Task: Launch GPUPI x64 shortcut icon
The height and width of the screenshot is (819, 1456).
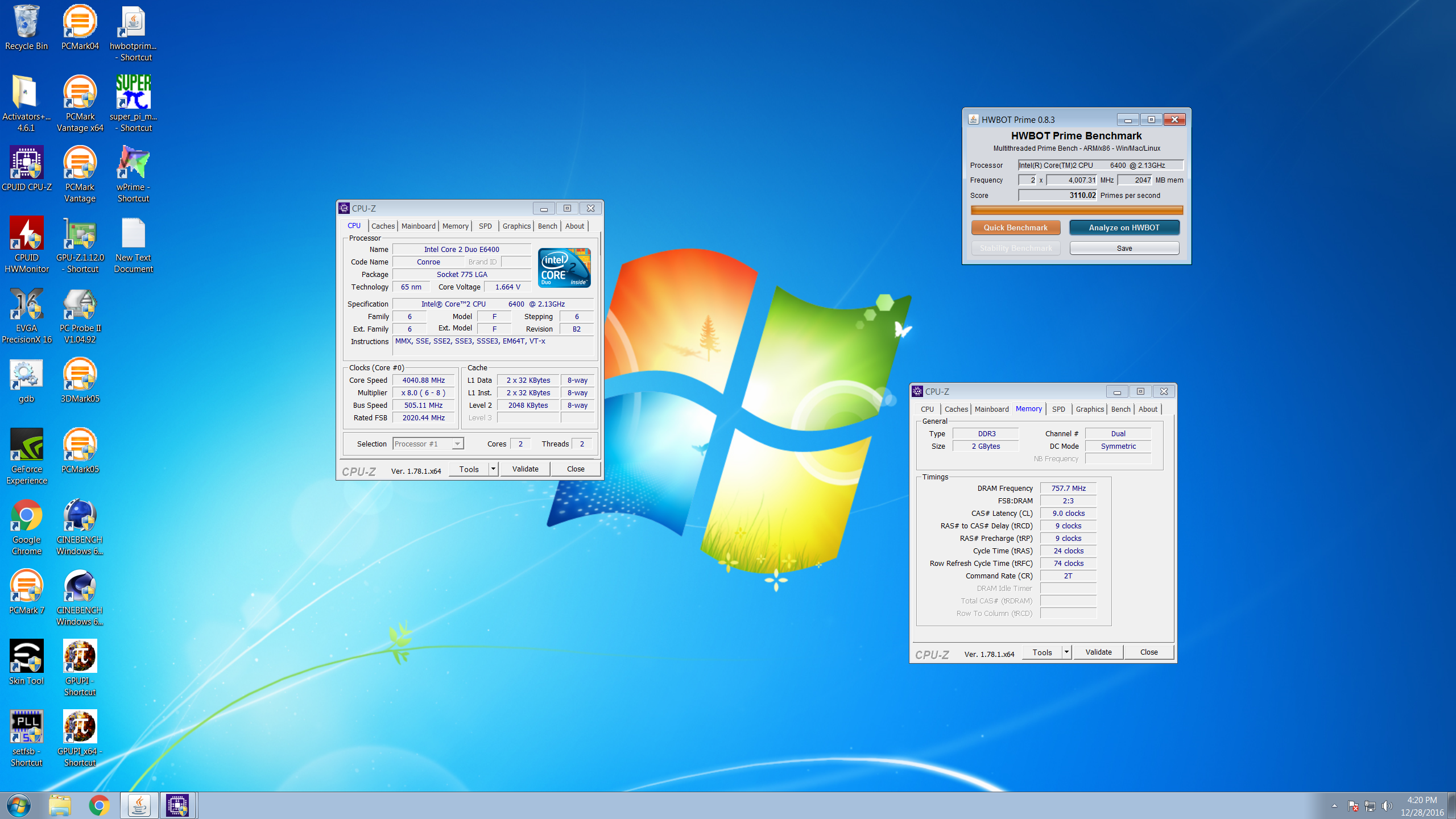Action: click(x=80, y=738)
